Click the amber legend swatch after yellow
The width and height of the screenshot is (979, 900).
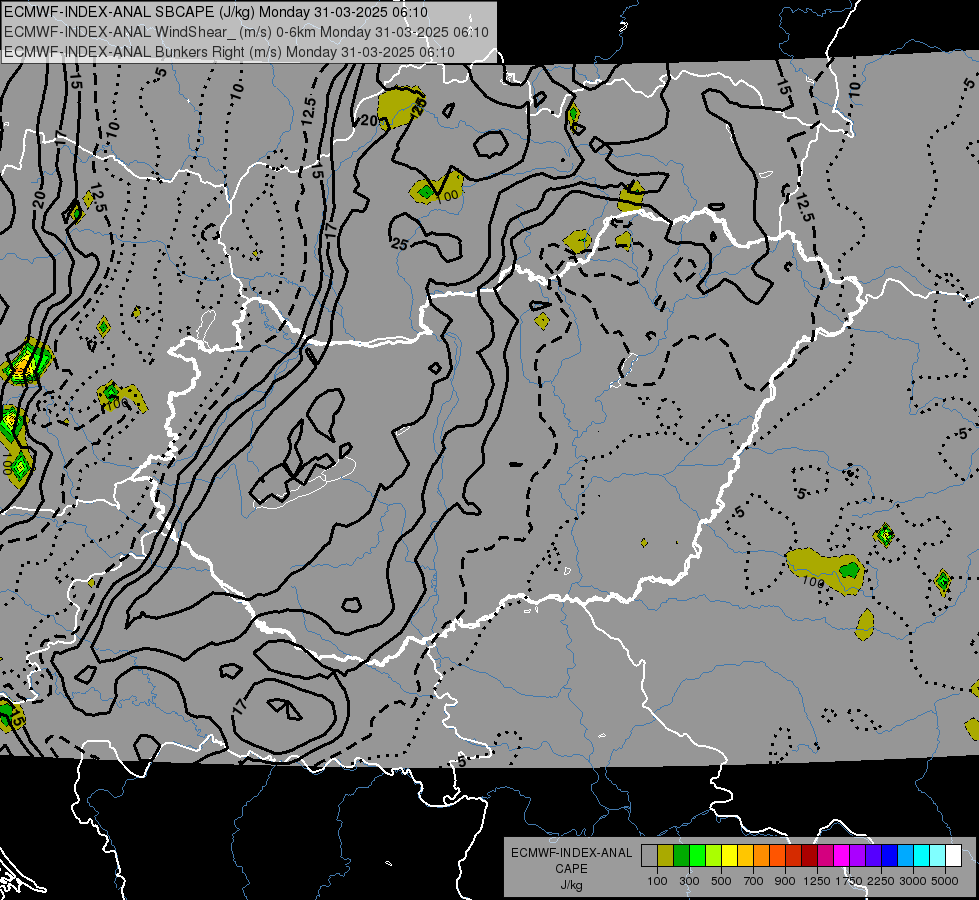click(745, 855)
